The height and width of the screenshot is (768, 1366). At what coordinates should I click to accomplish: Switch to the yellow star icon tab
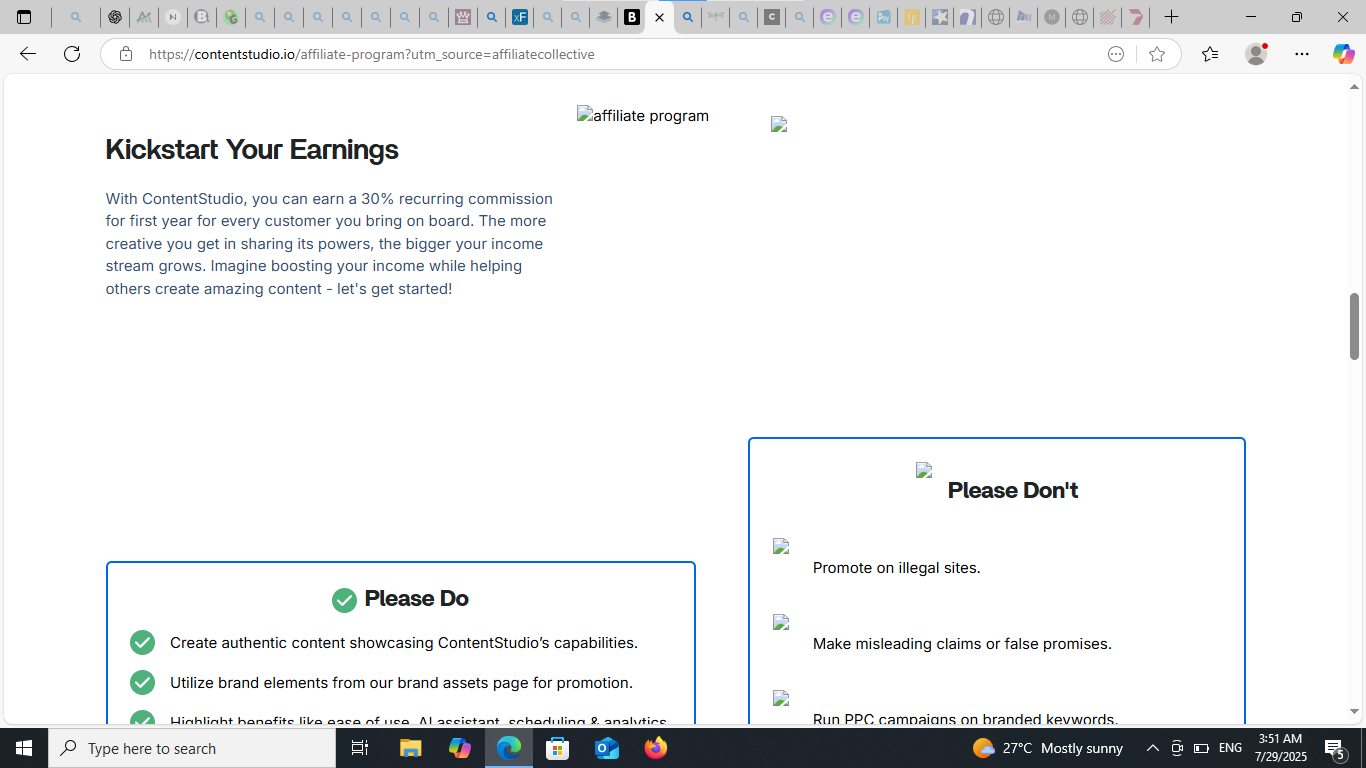pyautogui.click(x=939, y=17)
